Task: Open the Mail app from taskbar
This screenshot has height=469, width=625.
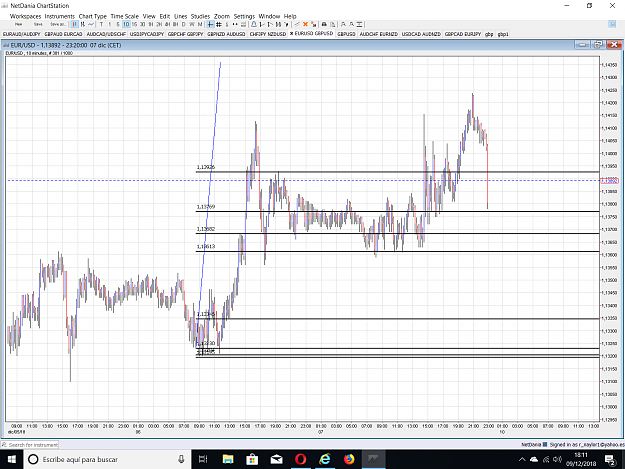Action: tap(276, 459)
